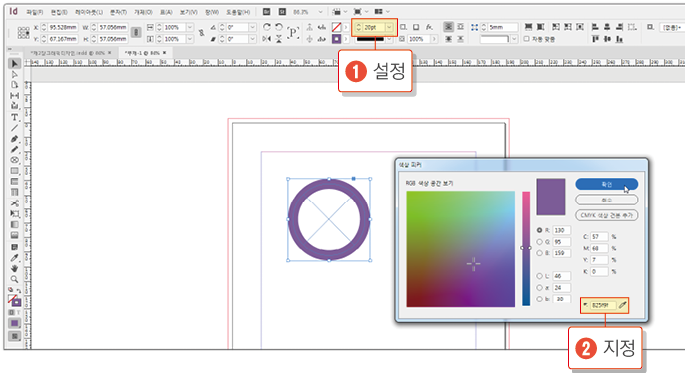The height and width of the screenshot is (373, 685).
Task: Open the scale Y percentage dropdown
Action: coord(190,39)
